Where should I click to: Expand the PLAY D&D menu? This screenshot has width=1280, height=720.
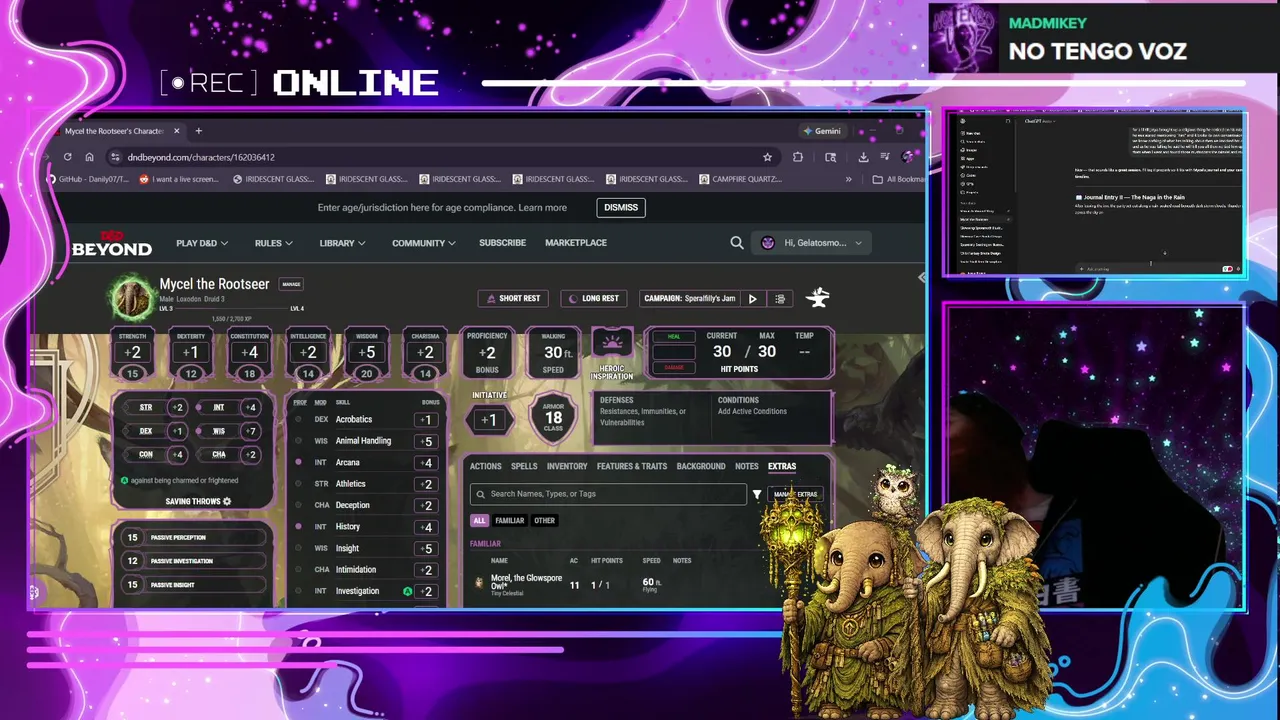coord(202,243)
